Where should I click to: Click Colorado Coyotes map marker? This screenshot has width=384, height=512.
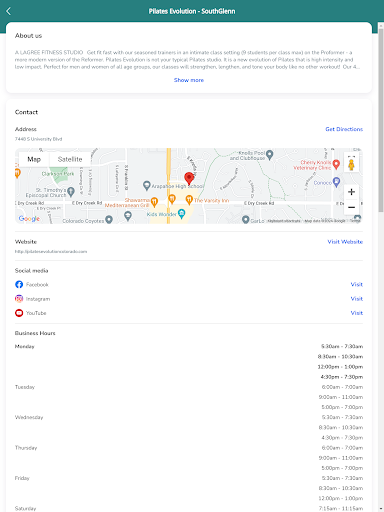[109, 220]
